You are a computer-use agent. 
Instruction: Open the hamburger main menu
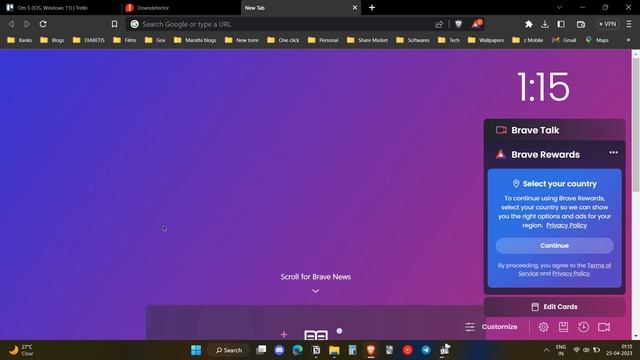pyautogui.click(x=629, y=24)
